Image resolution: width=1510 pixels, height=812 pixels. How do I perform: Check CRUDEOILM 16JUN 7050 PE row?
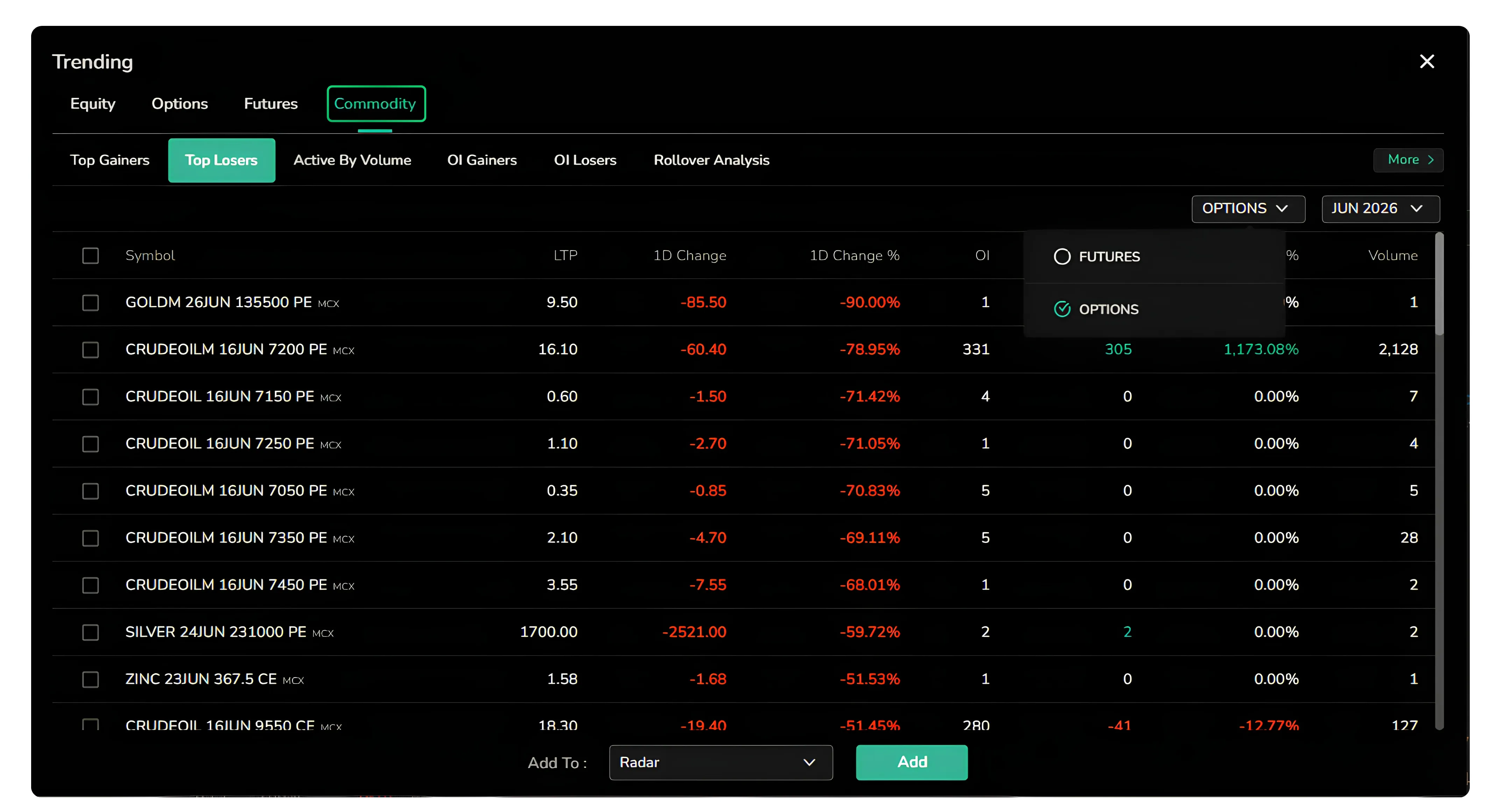(x=90, y=491)
